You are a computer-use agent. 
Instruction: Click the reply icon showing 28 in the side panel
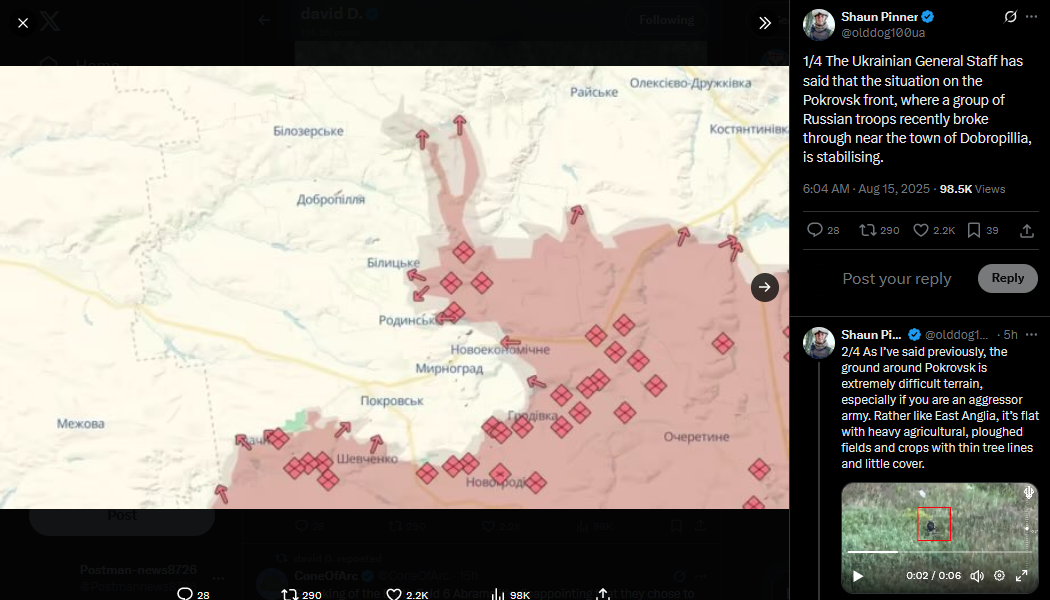pos(823,230)
